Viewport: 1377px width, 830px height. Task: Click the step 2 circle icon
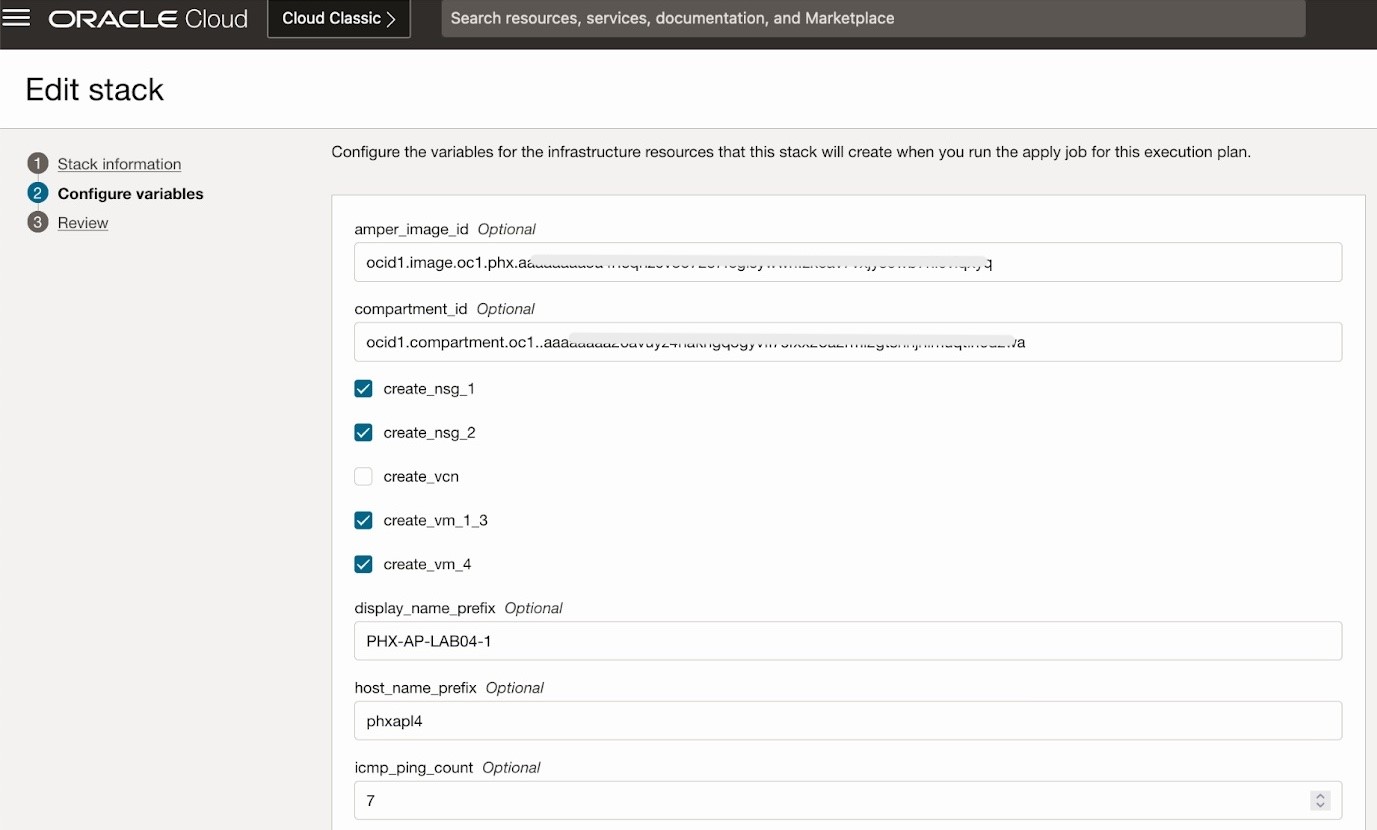[38, 193]
